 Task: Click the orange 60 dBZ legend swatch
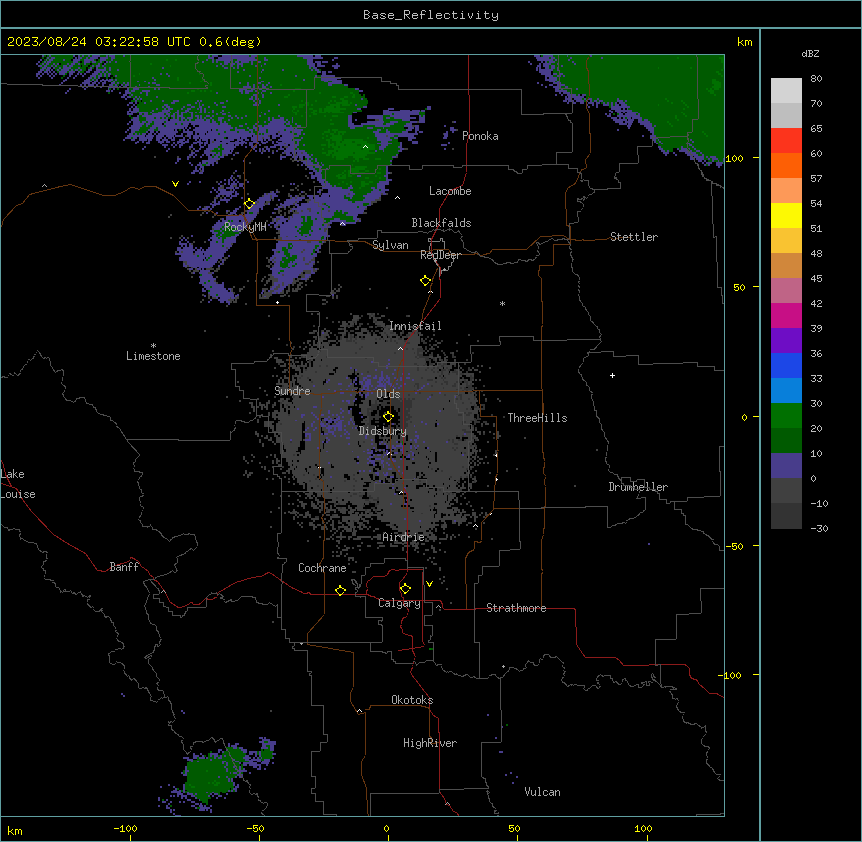click(786, 165)
